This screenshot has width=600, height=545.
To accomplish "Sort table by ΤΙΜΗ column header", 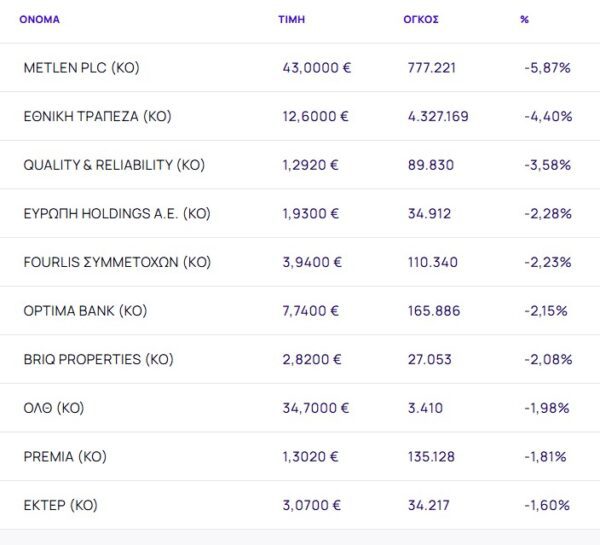I will pyautogui.click(x=292, y=19).
